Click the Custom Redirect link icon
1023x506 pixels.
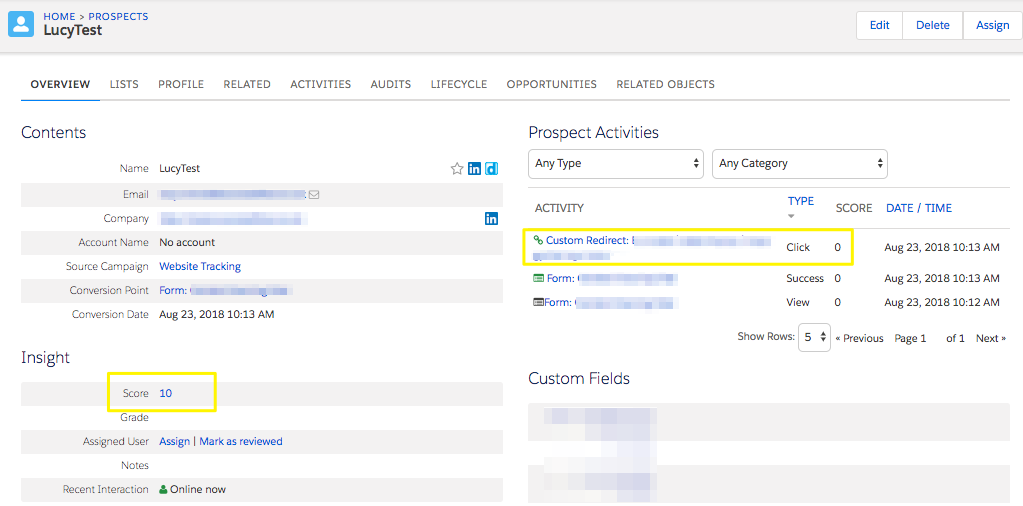click(x=538, y=240)
